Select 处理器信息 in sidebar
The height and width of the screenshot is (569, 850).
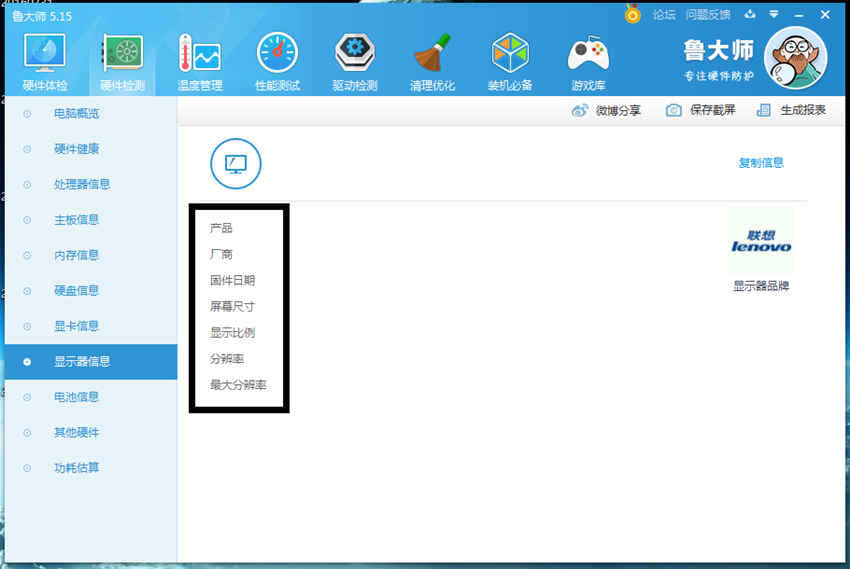(91, 184)
